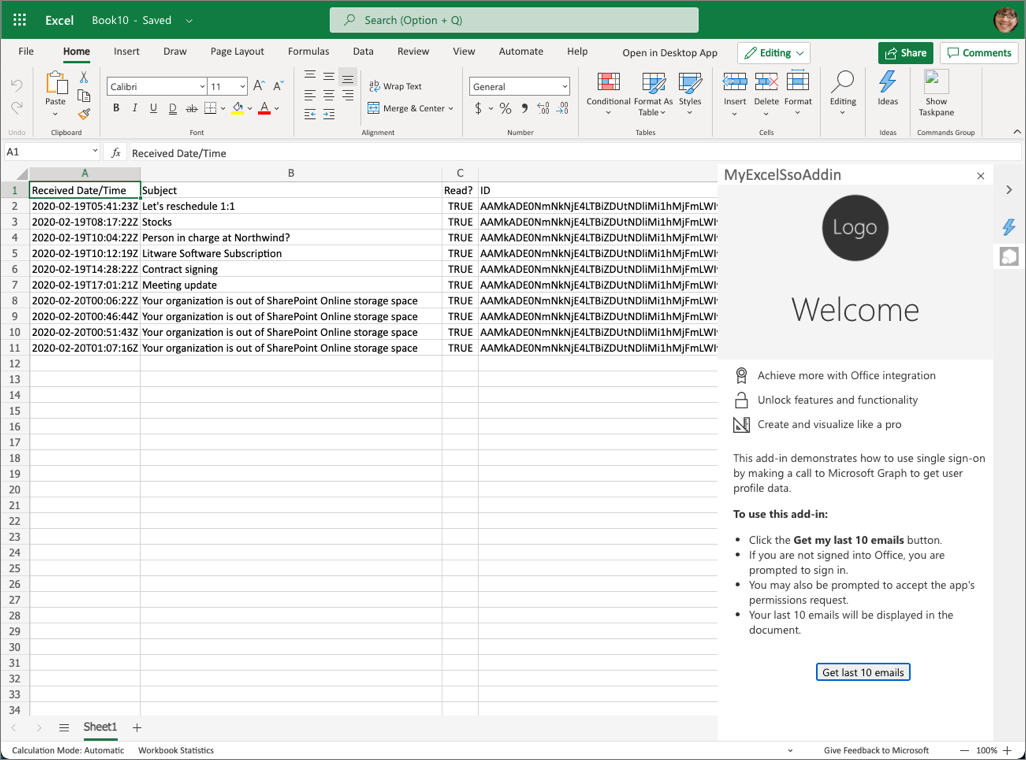The image size is (1026, 760).
Task: Toggle Underline formatting
Action: pyautogui.click(x=153, y=108)
